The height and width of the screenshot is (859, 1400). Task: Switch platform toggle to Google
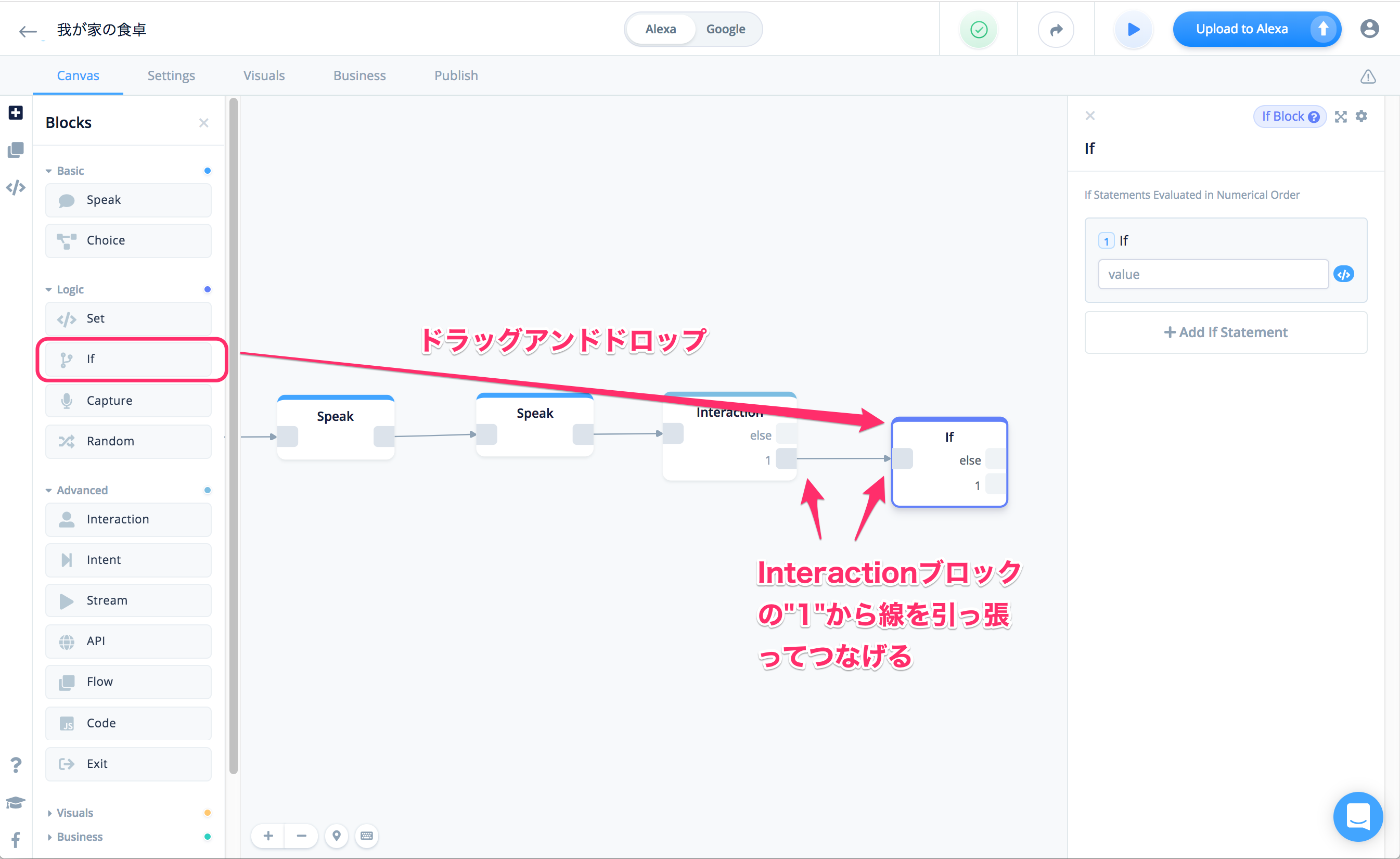tap(725, 29)
